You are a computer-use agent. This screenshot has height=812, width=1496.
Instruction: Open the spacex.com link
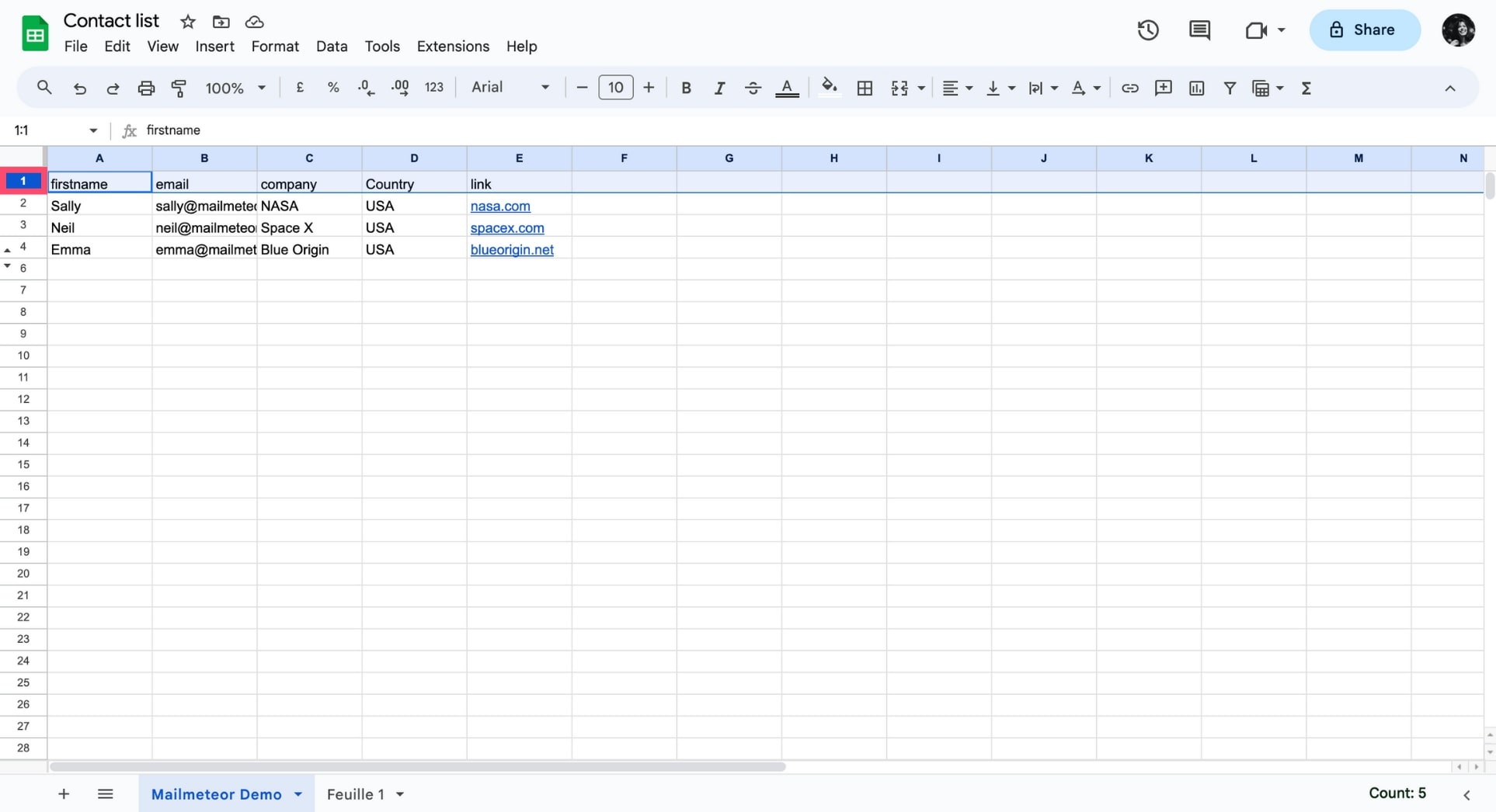(x=507, y=228)
